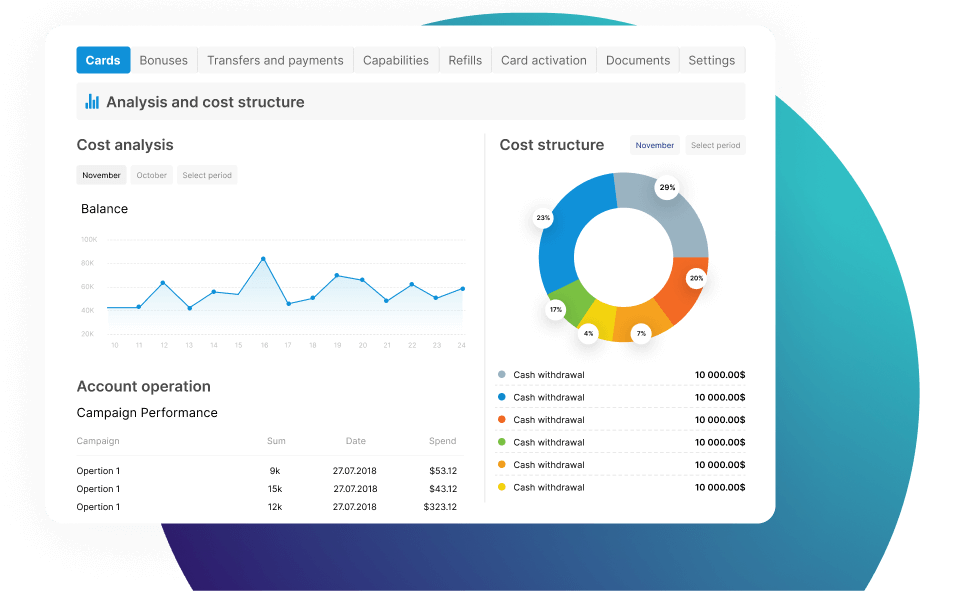Click the date 27.07.2018 in the 15k row
Screen dimensions: 953x591
[356, 489]
